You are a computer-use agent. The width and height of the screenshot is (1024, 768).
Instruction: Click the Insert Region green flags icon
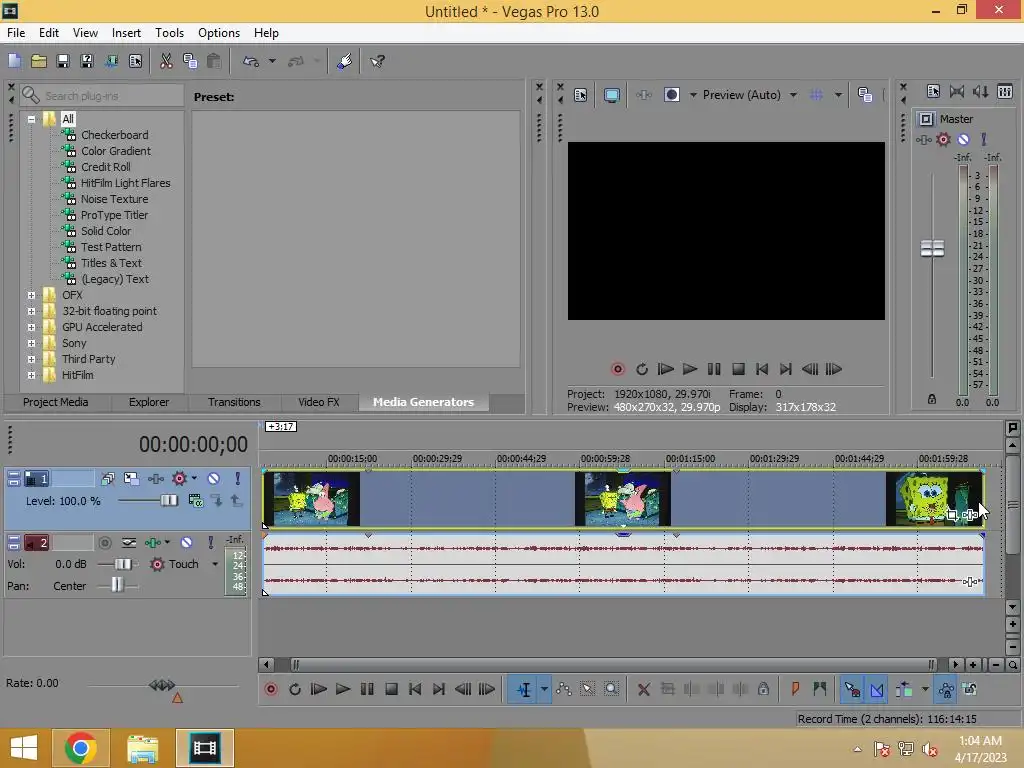(820, 690)
